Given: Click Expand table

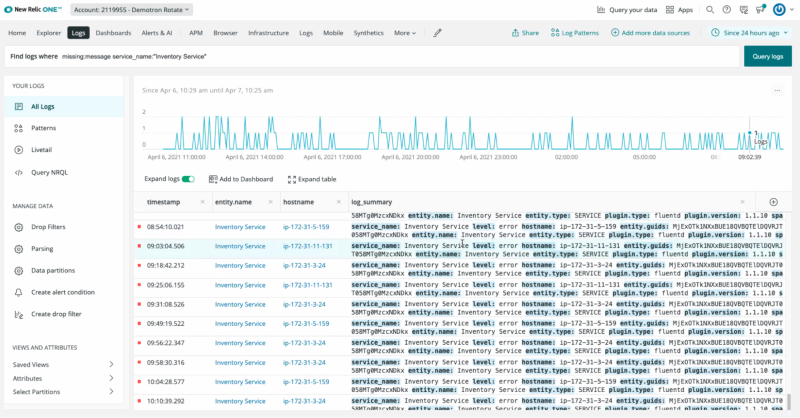Looking at the screenshot, I should click(x=312, y=179).
